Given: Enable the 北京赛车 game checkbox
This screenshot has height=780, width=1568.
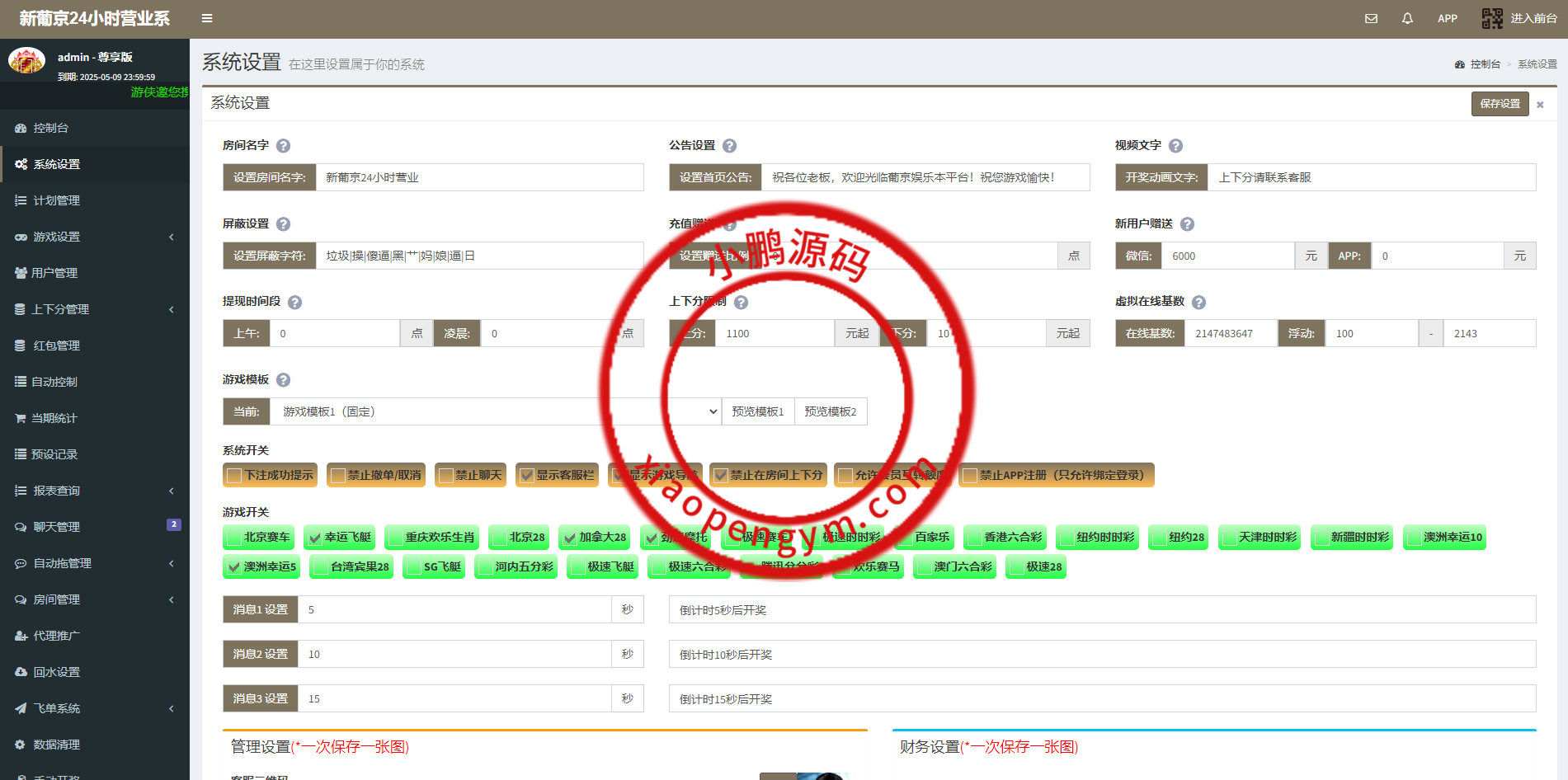Looking at the screenshot, I should click(x=233, y=538).
